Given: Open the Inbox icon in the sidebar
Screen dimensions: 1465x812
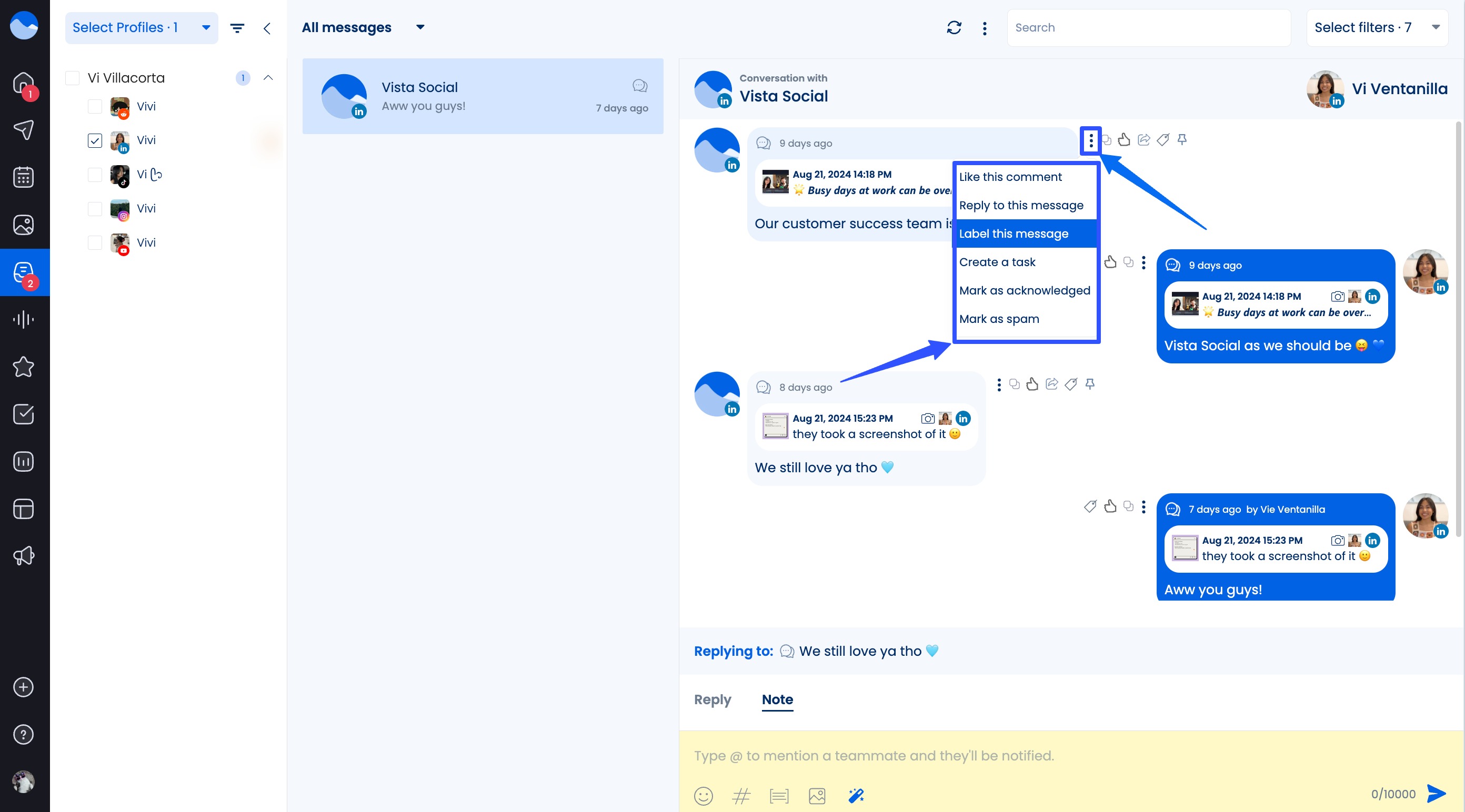Looking at the screenshot, I should [23, 273].
